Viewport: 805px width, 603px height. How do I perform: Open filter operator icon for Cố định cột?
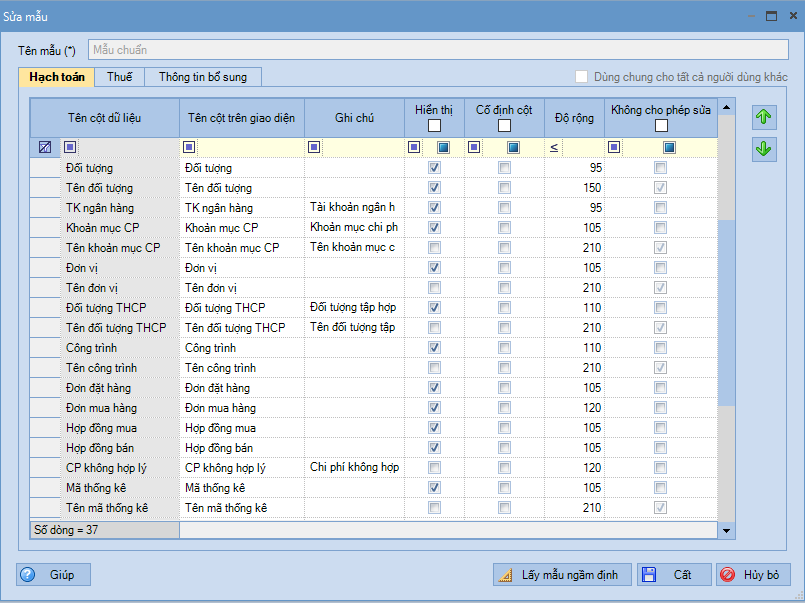[474, 148]
